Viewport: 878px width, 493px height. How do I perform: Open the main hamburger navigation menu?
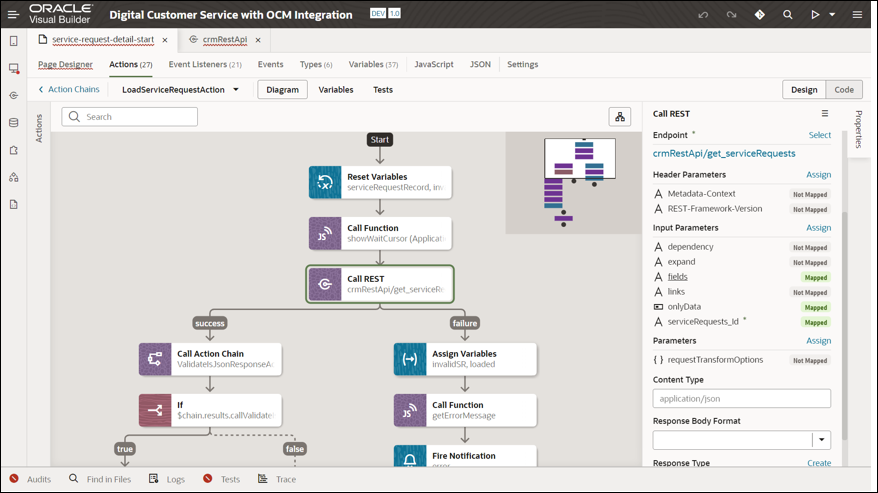click(13, 15)
